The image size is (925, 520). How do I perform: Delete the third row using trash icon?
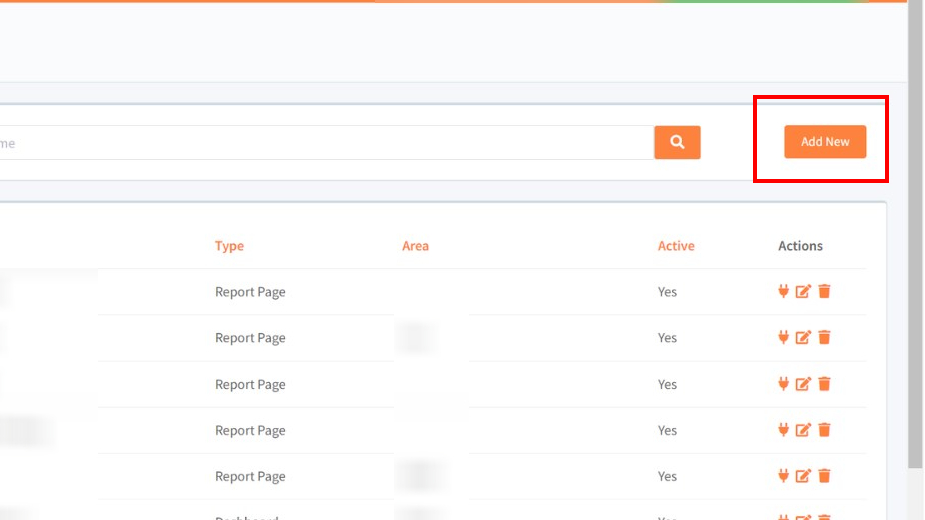coord(824,384)
